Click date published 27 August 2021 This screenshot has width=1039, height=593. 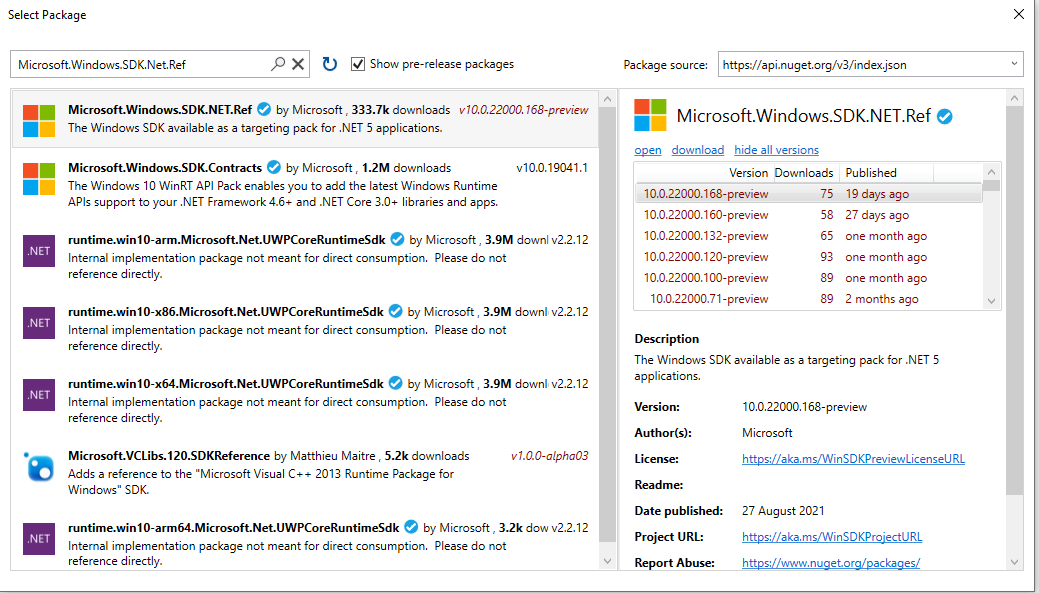coord(783,511)
